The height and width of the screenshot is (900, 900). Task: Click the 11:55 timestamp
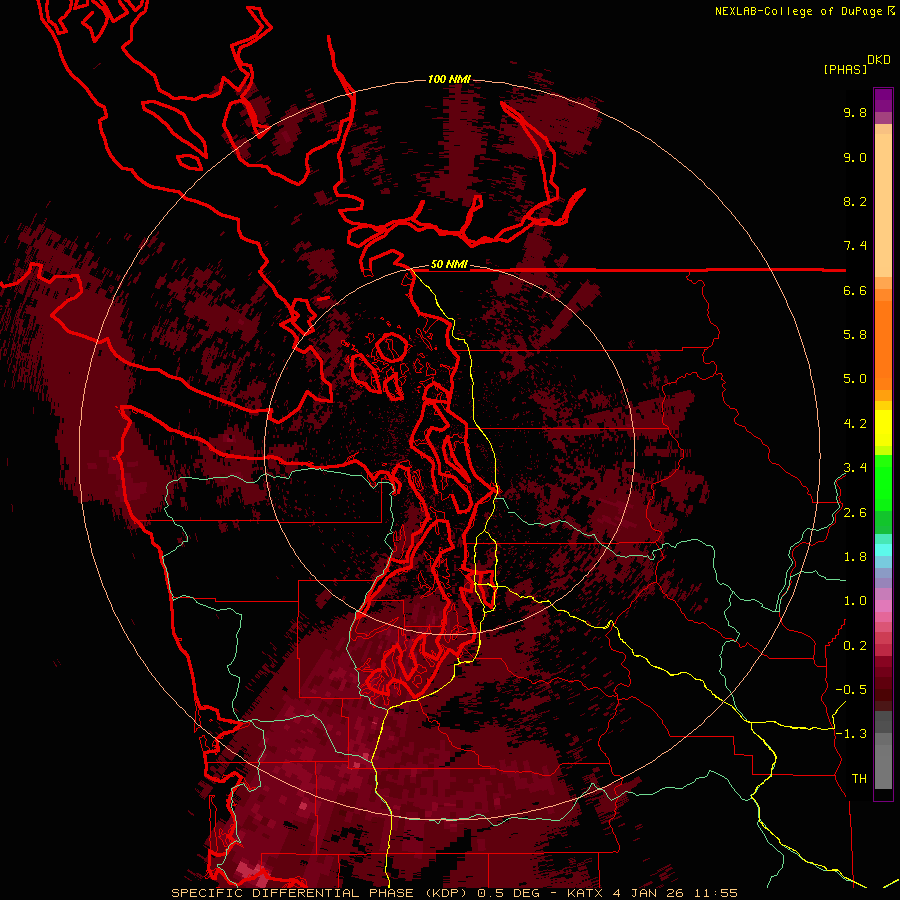point(715,893)
